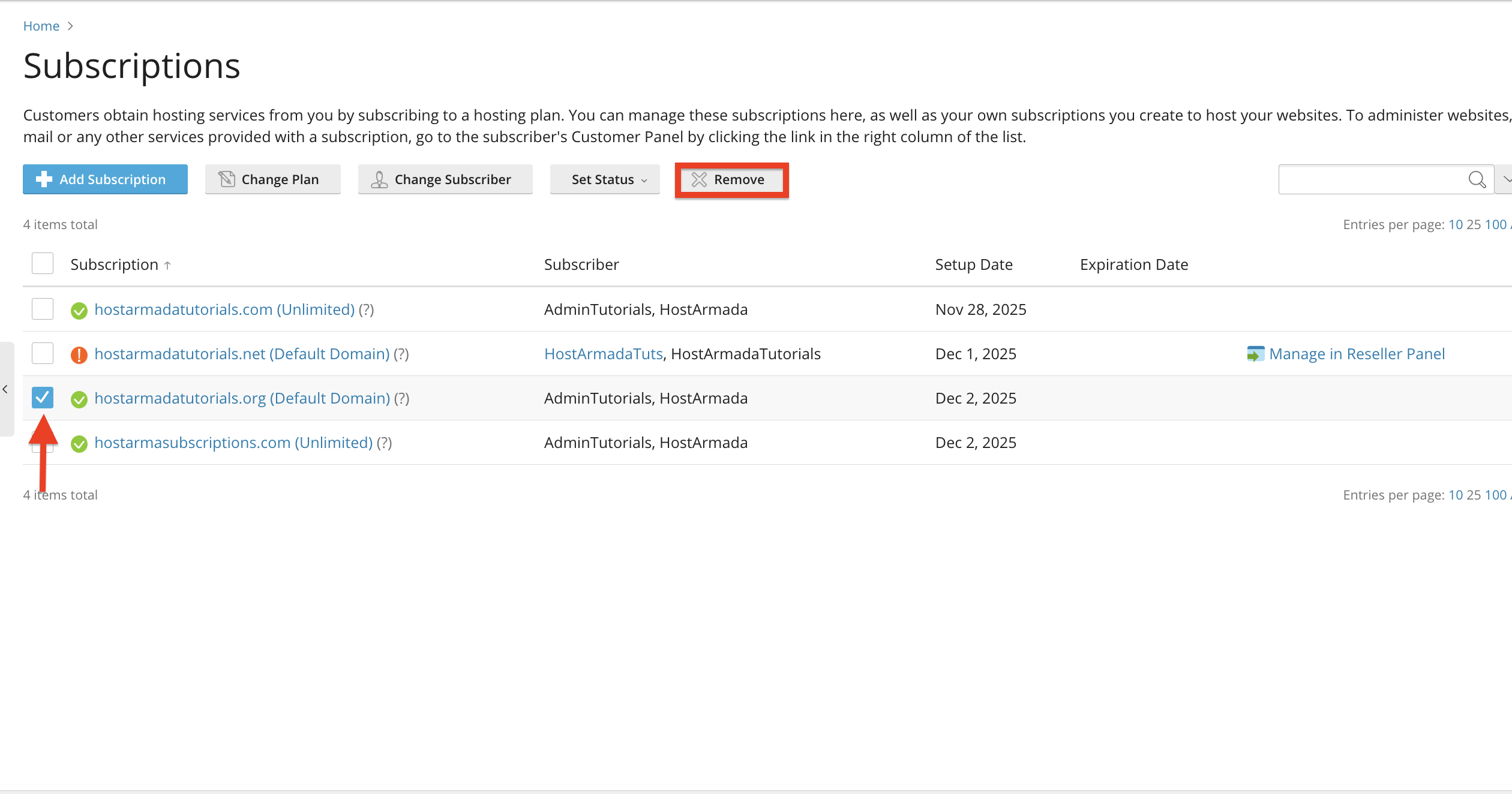Sort by Expiration Date column header
Screen dimensions: 1512x794
[1134, 264]
